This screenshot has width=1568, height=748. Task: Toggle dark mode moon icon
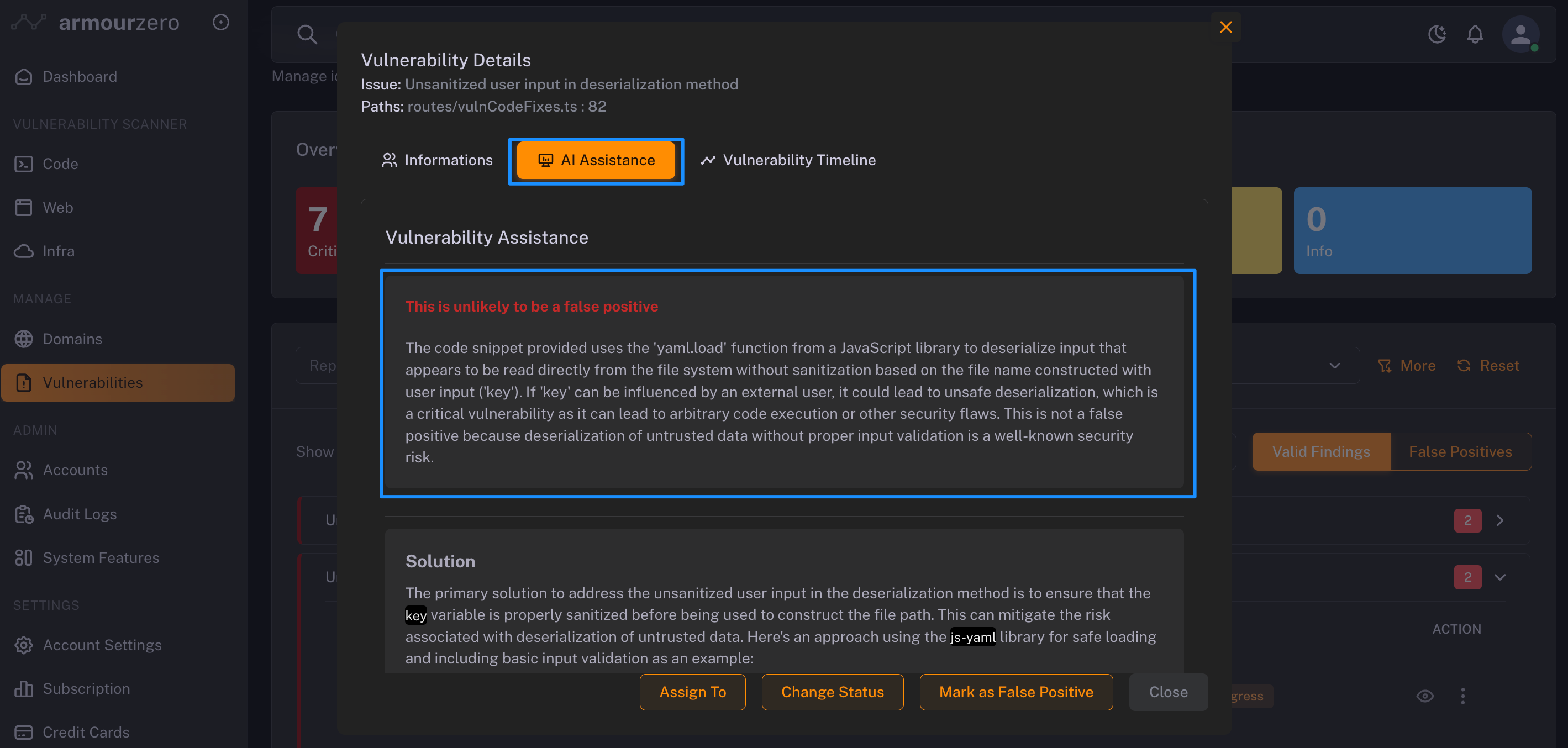tap(1437, 34)
